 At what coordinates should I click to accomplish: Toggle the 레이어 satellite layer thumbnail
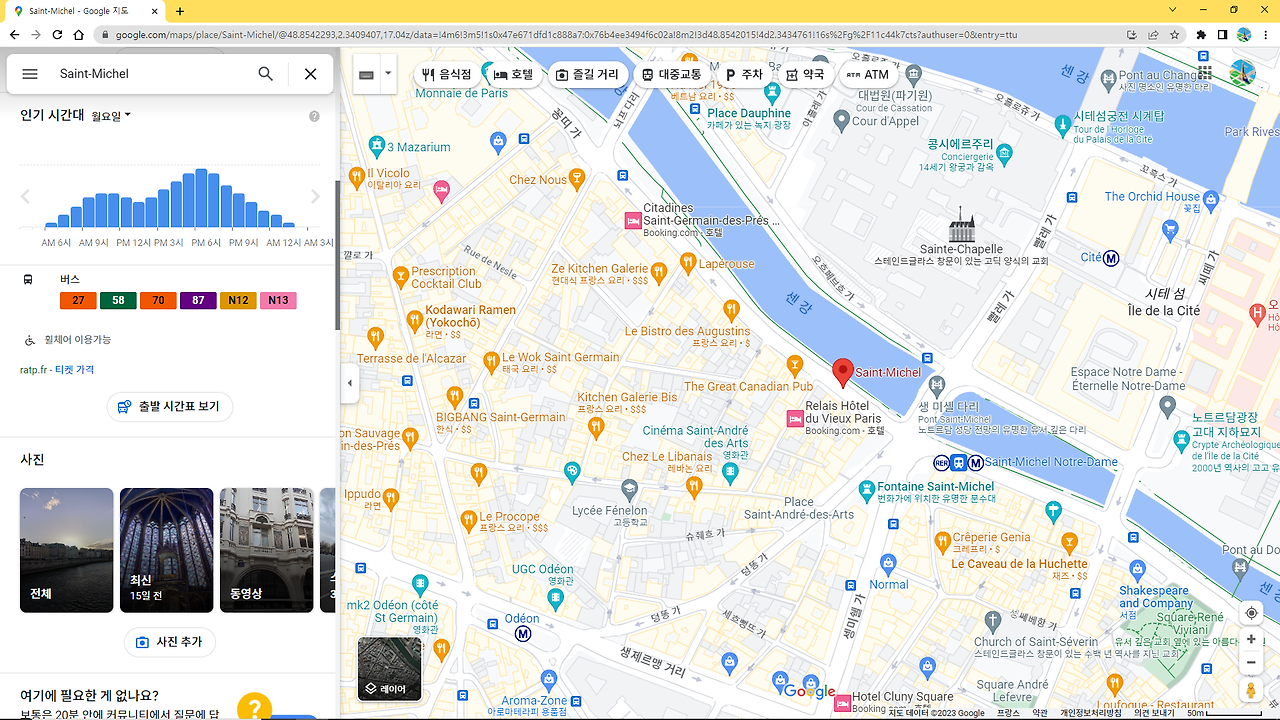click(390, 669)
